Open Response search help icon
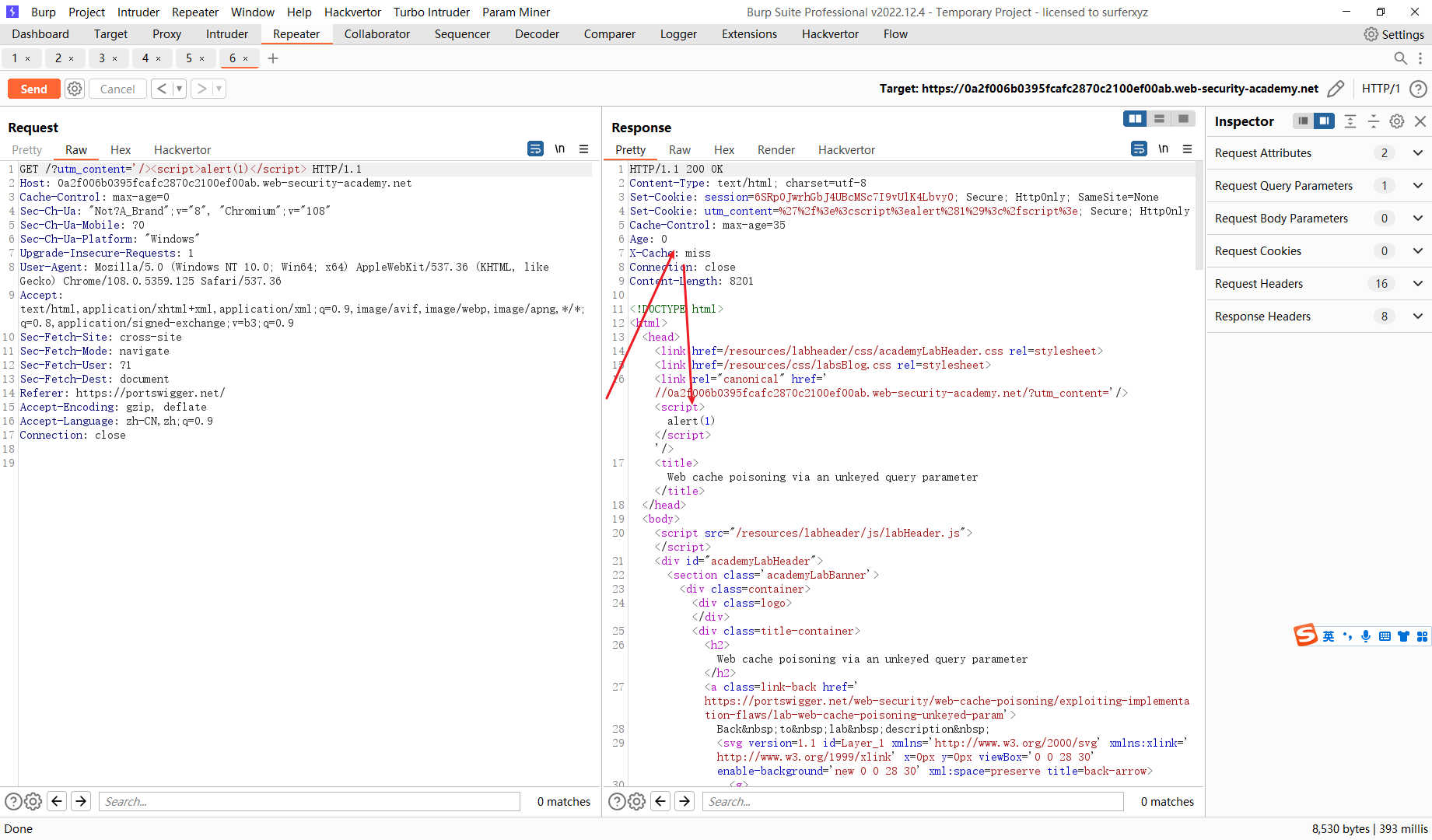 617,801
